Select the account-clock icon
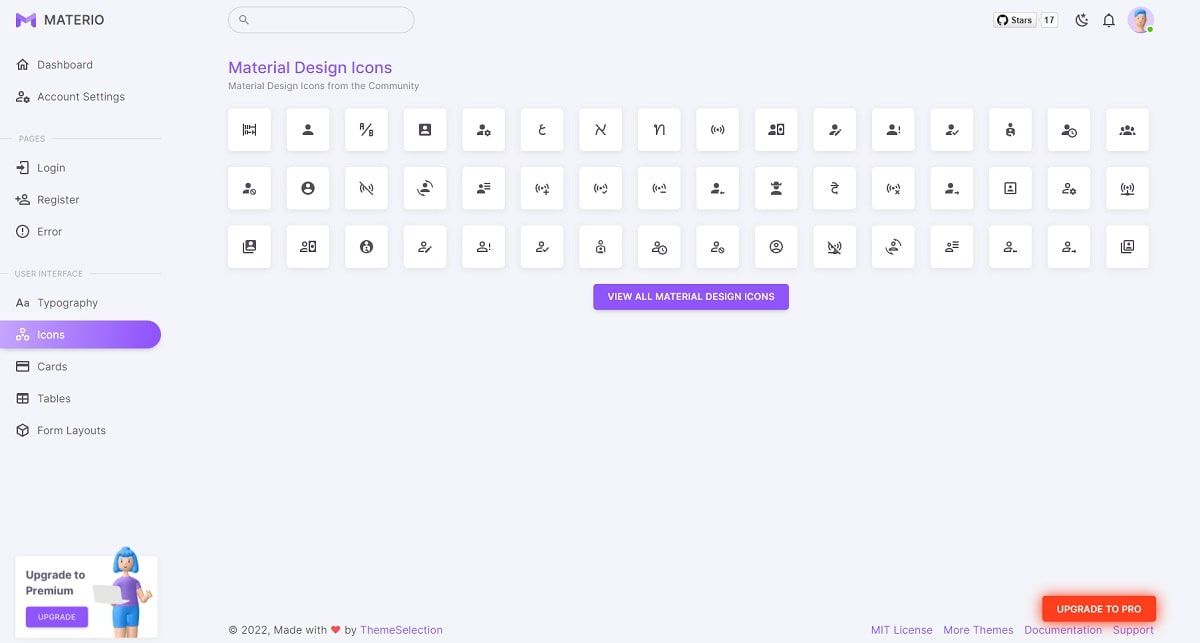The height and width of the screenshot is (643, 1200). (1068, 129)
